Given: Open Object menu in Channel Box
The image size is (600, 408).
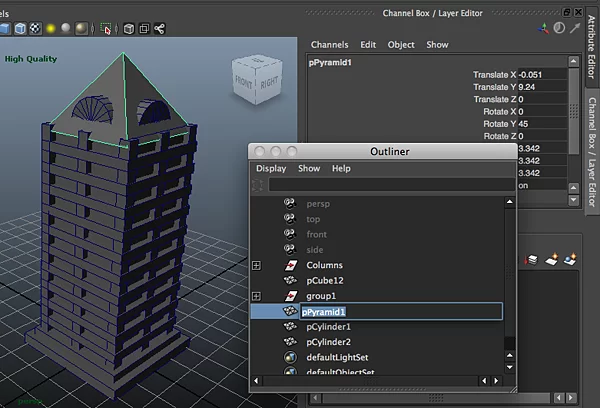Looking at the screenshot, I should coord(401,45).
